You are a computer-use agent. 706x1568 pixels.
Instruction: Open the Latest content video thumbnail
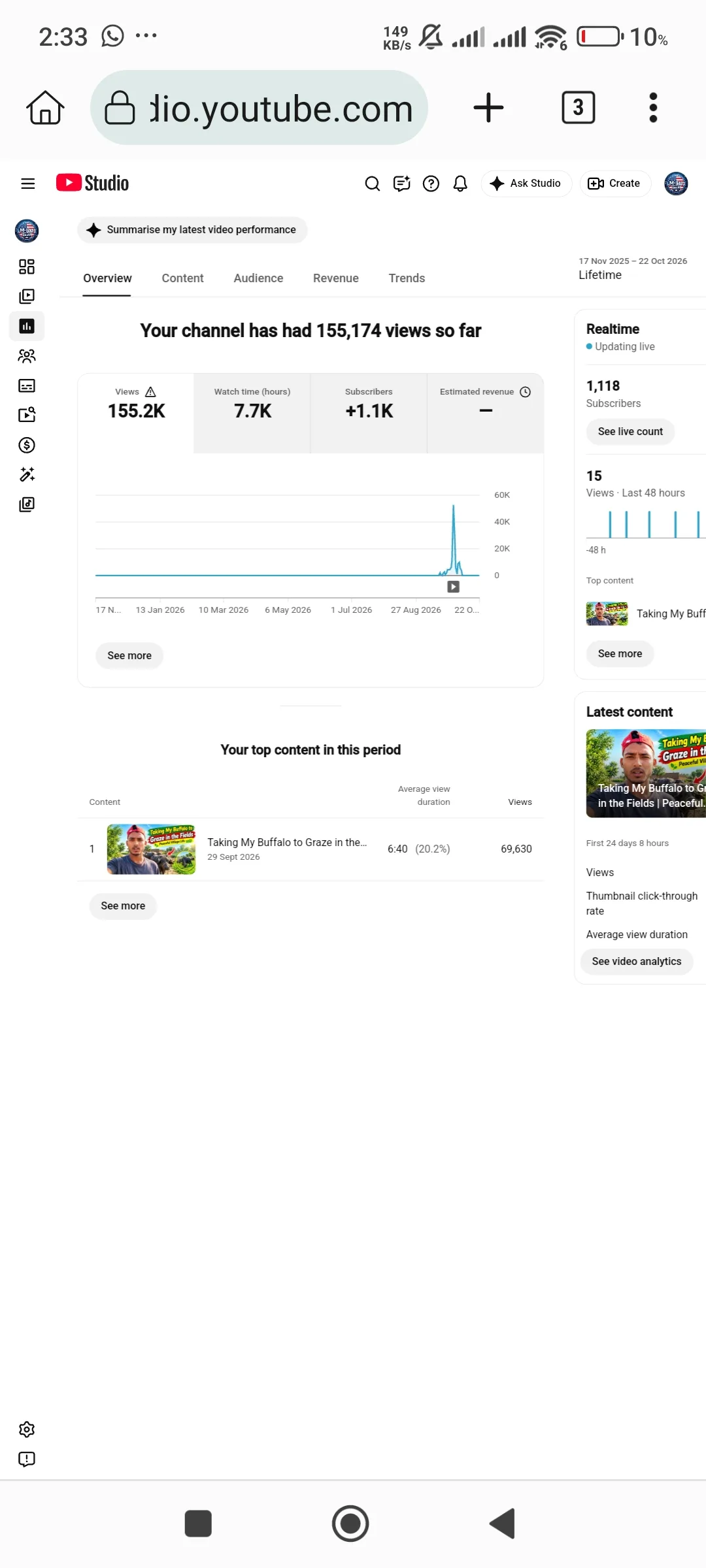(x=646, y=774)
